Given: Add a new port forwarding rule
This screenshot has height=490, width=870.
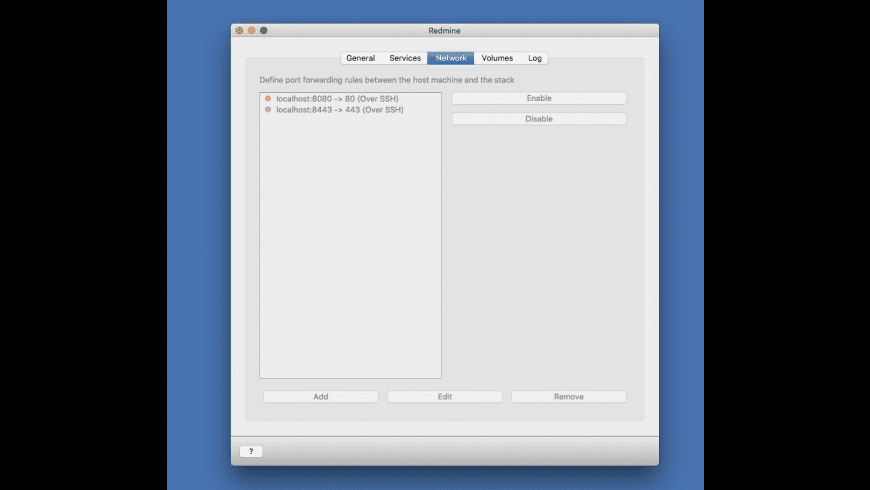Looking at the screenshot, I should click(321, 397).
